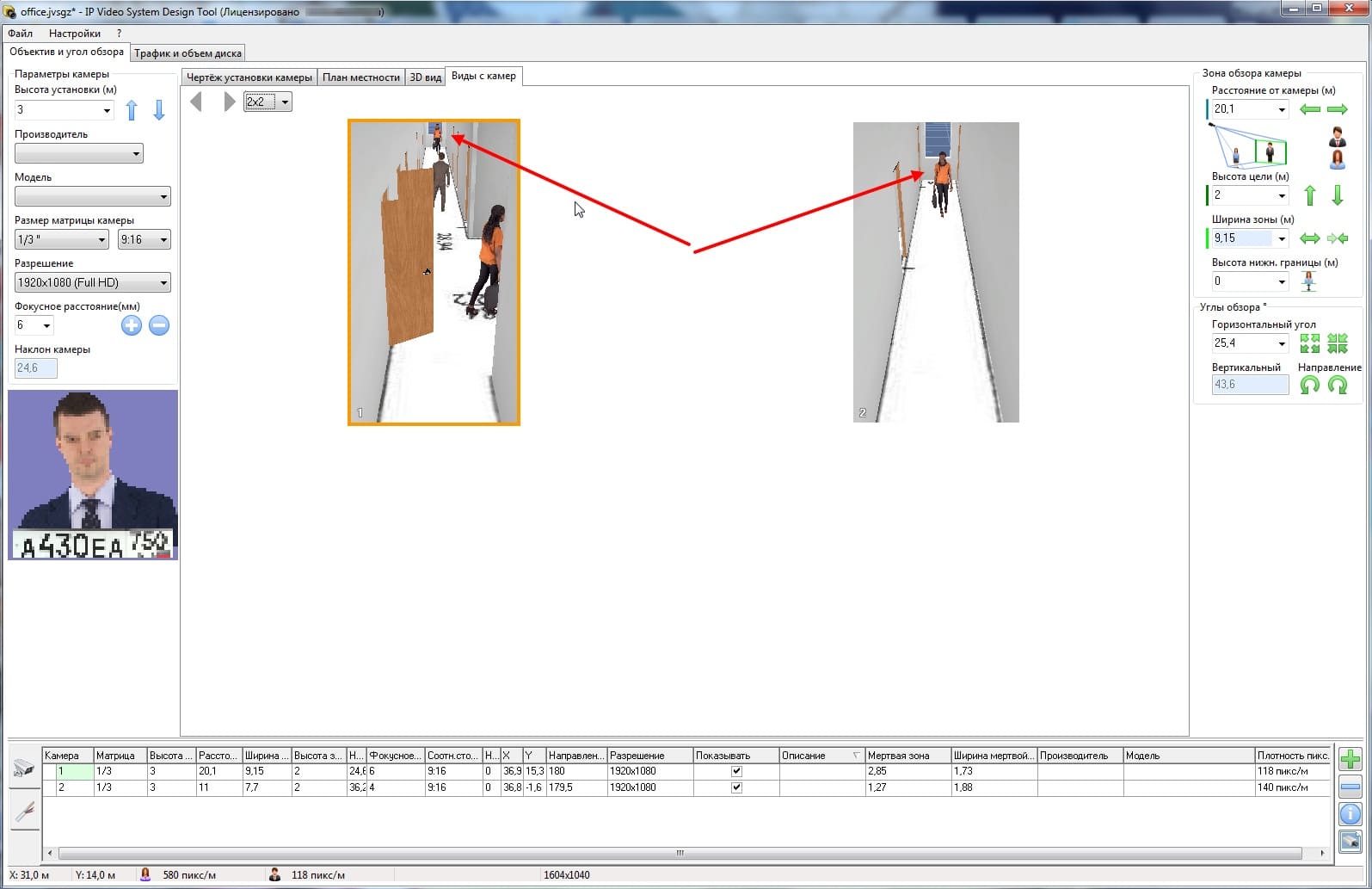
Task: Open the Файл menu
Action: [21, 34]
